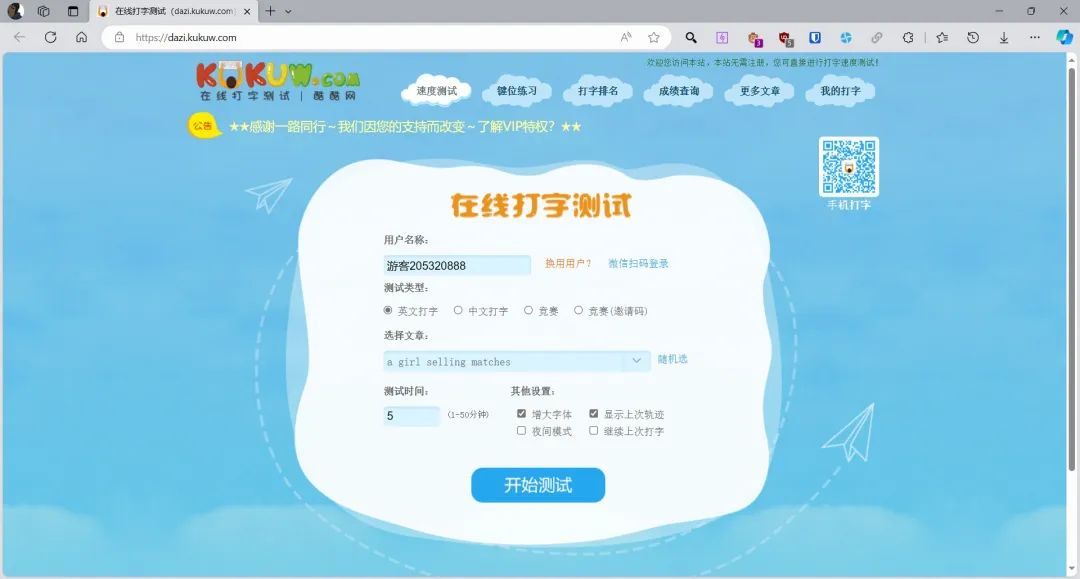Viewport: 1080px width, 579px height.
Task: Switch to 速度测试 nav tab
Action: tap(437, 91)
